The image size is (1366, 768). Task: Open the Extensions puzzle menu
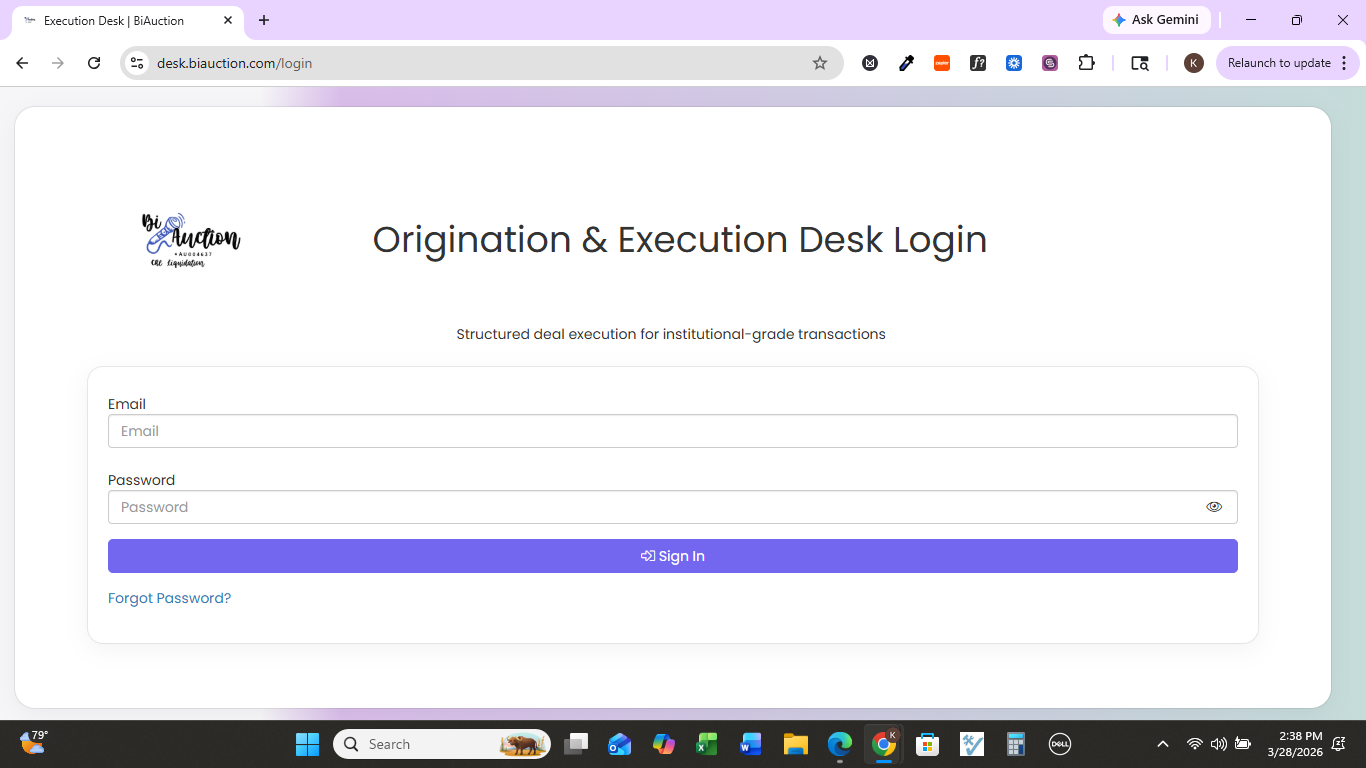point(1086,63)
